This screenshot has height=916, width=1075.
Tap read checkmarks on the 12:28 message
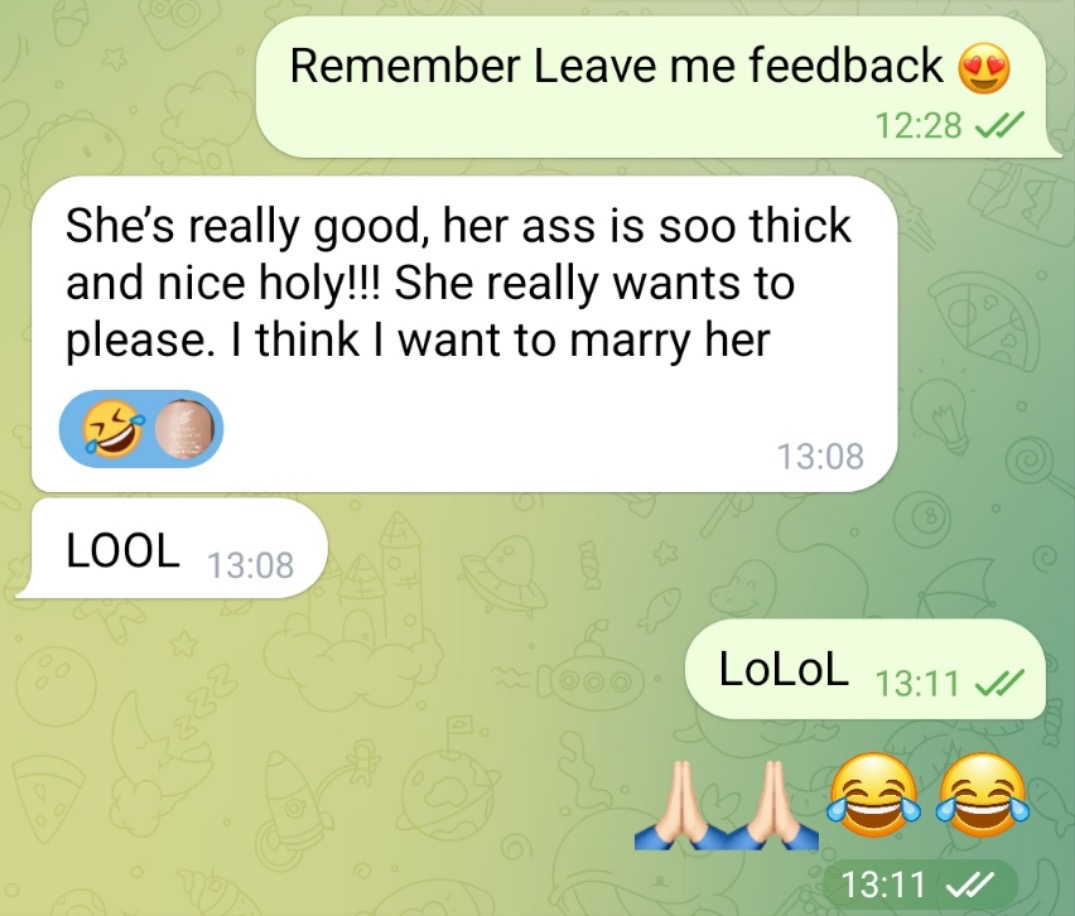tap(998, 125)
